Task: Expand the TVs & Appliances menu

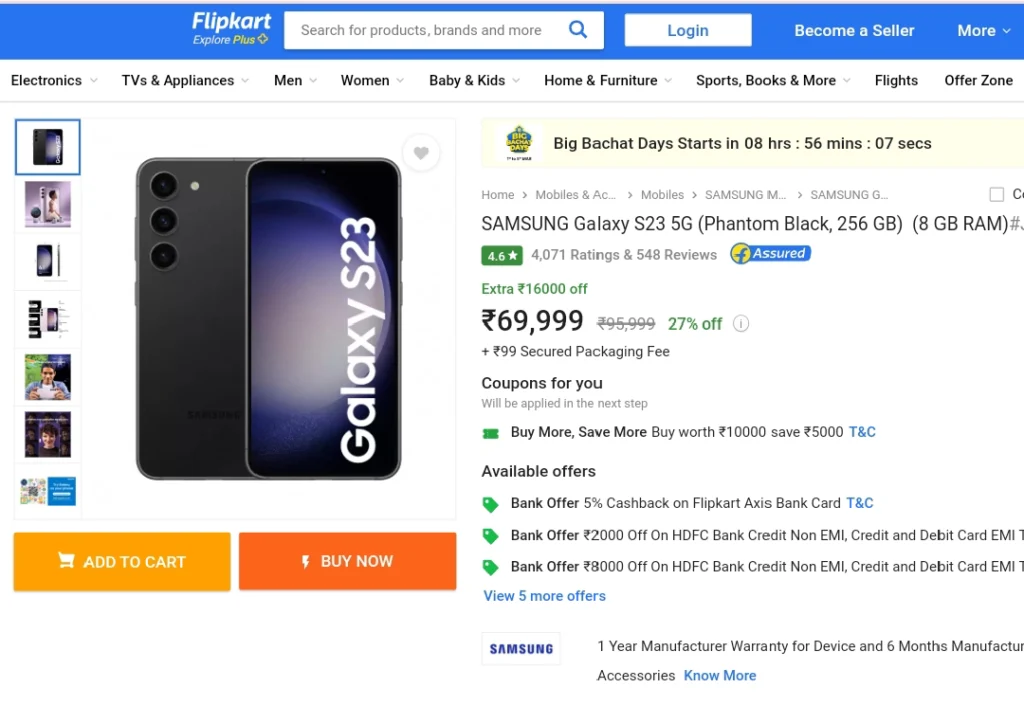Action: click(x=185, y=80)
